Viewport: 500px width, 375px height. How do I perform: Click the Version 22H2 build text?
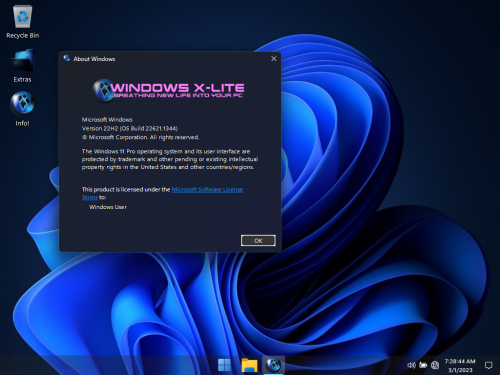[x=130, y=128]
